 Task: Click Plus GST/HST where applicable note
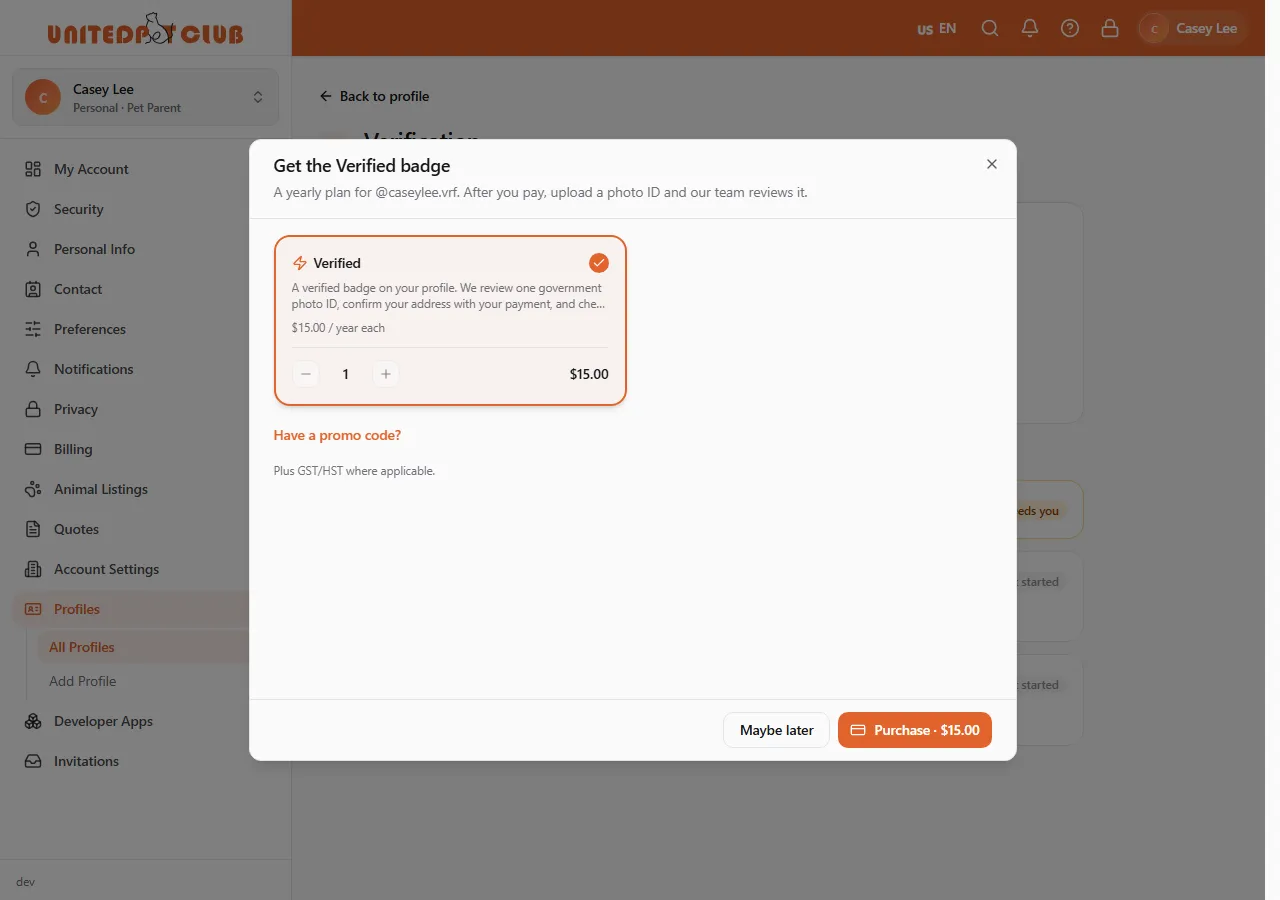point(354,470)
